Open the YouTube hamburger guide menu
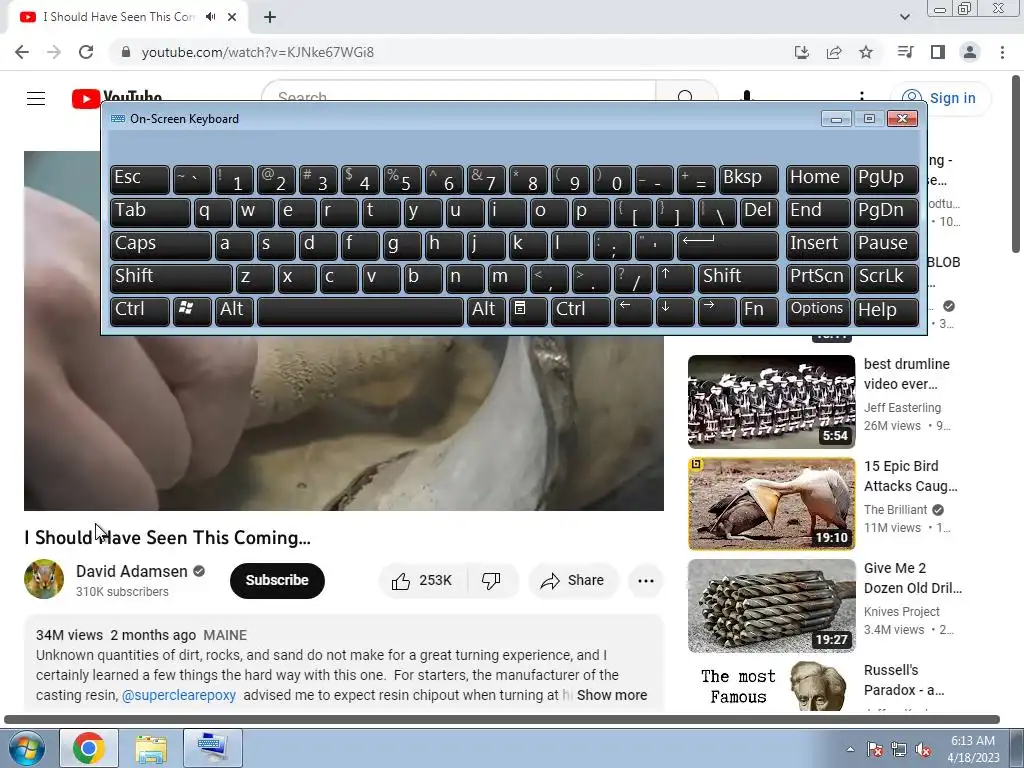Image resolution: width=1024 pixels, height=768 pixels. (x=36, y=98)
